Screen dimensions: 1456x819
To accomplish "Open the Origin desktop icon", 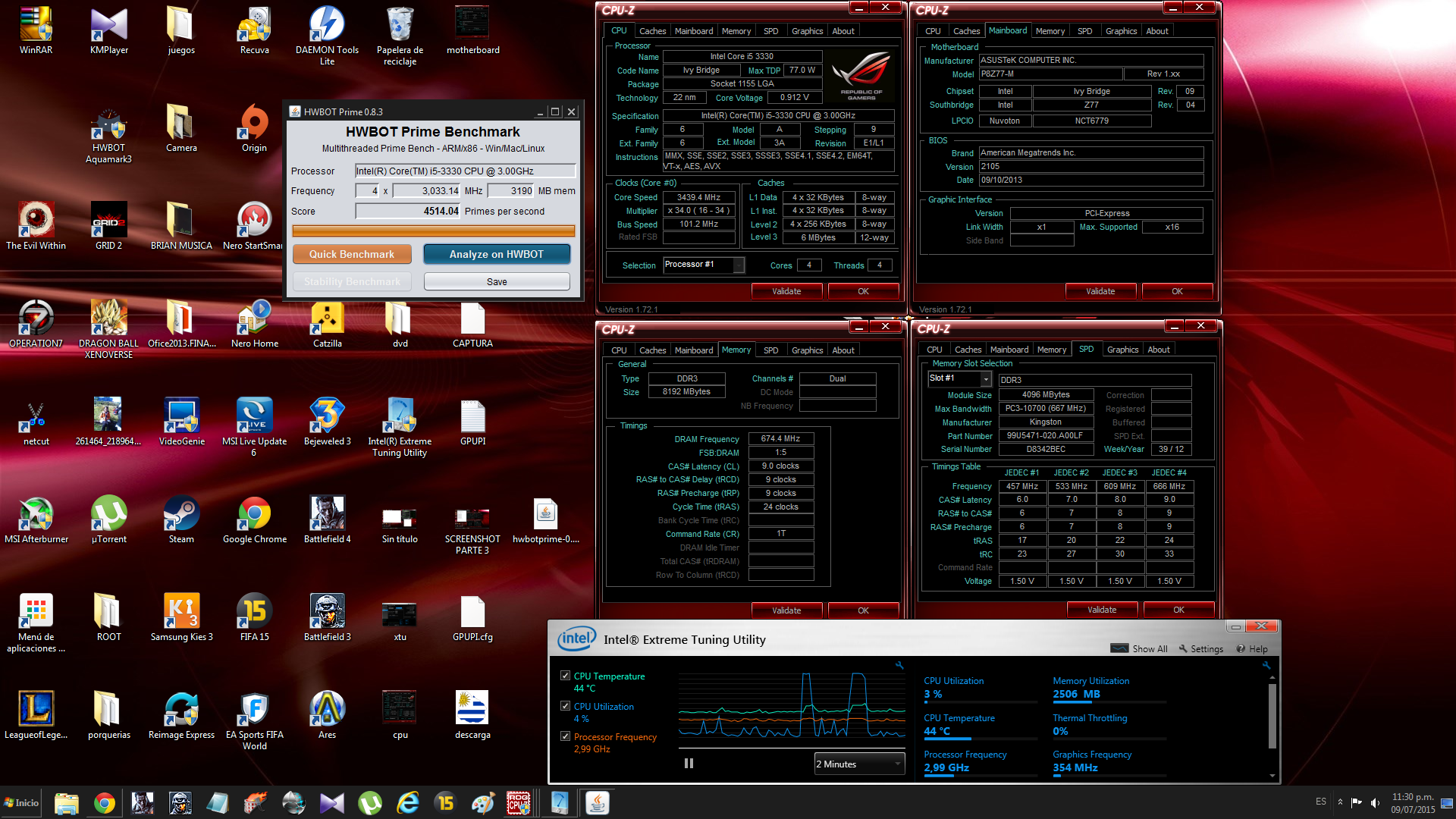I will tap(254, 129).
